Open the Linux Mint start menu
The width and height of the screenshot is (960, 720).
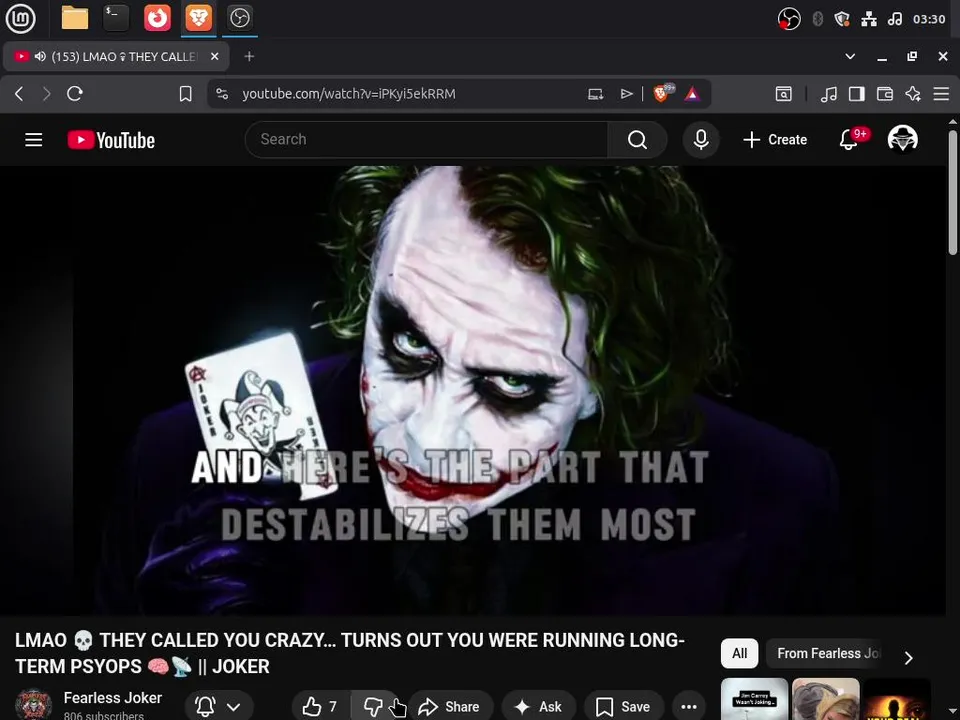coord(20,18)
